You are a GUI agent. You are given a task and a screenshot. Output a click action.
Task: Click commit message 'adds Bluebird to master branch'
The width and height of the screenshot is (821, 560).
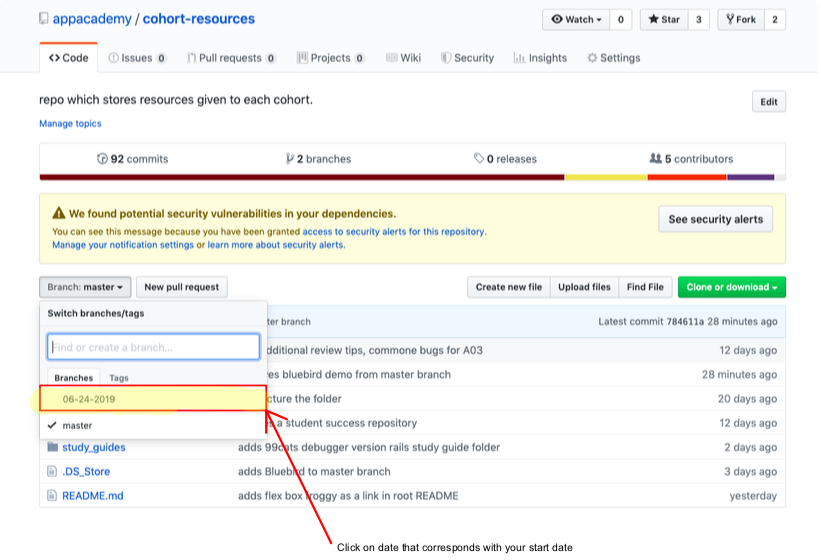(314, 471)
